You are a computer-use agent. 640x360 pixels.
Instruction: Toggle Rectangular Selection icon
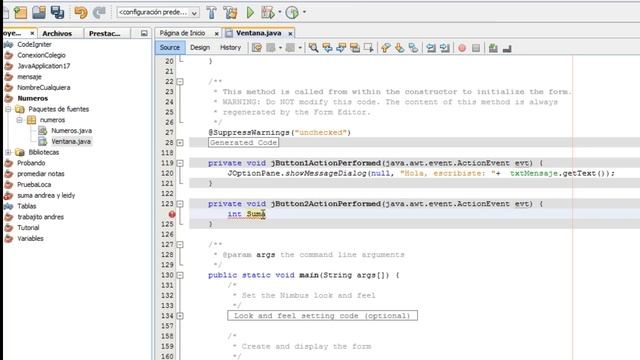coord(369,48)
